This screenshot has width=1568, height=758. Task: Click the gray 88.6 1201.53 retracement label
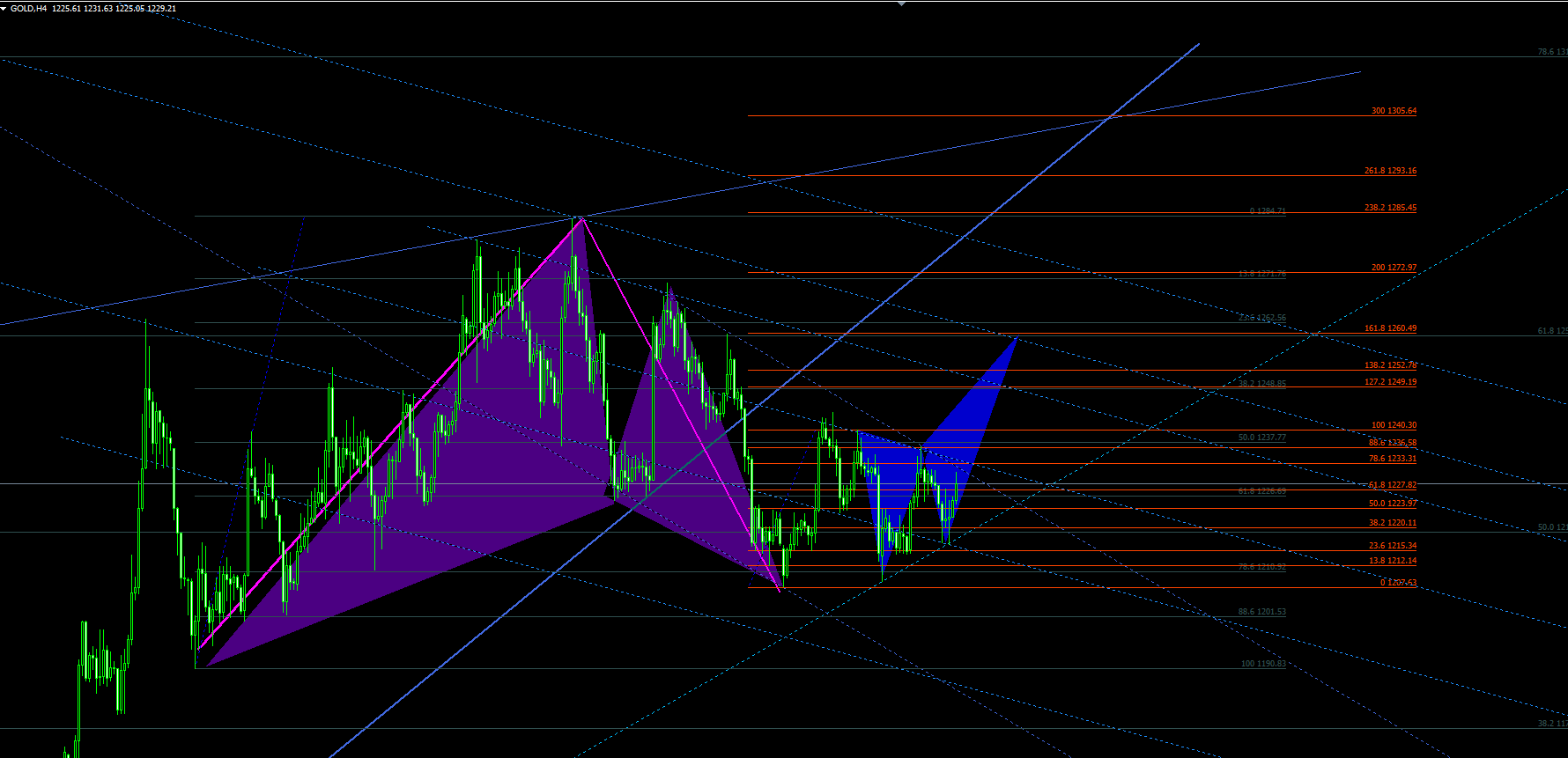(1262, 612)
